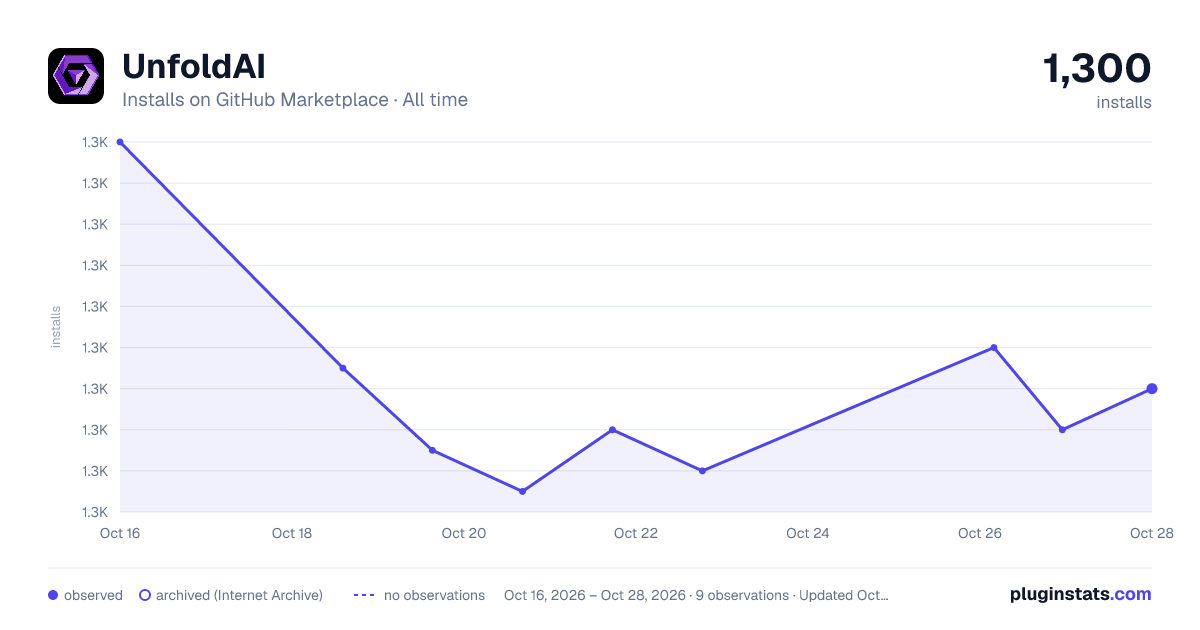Click the Oct 20 axis label
The image size is (1200, 630).
464,533
